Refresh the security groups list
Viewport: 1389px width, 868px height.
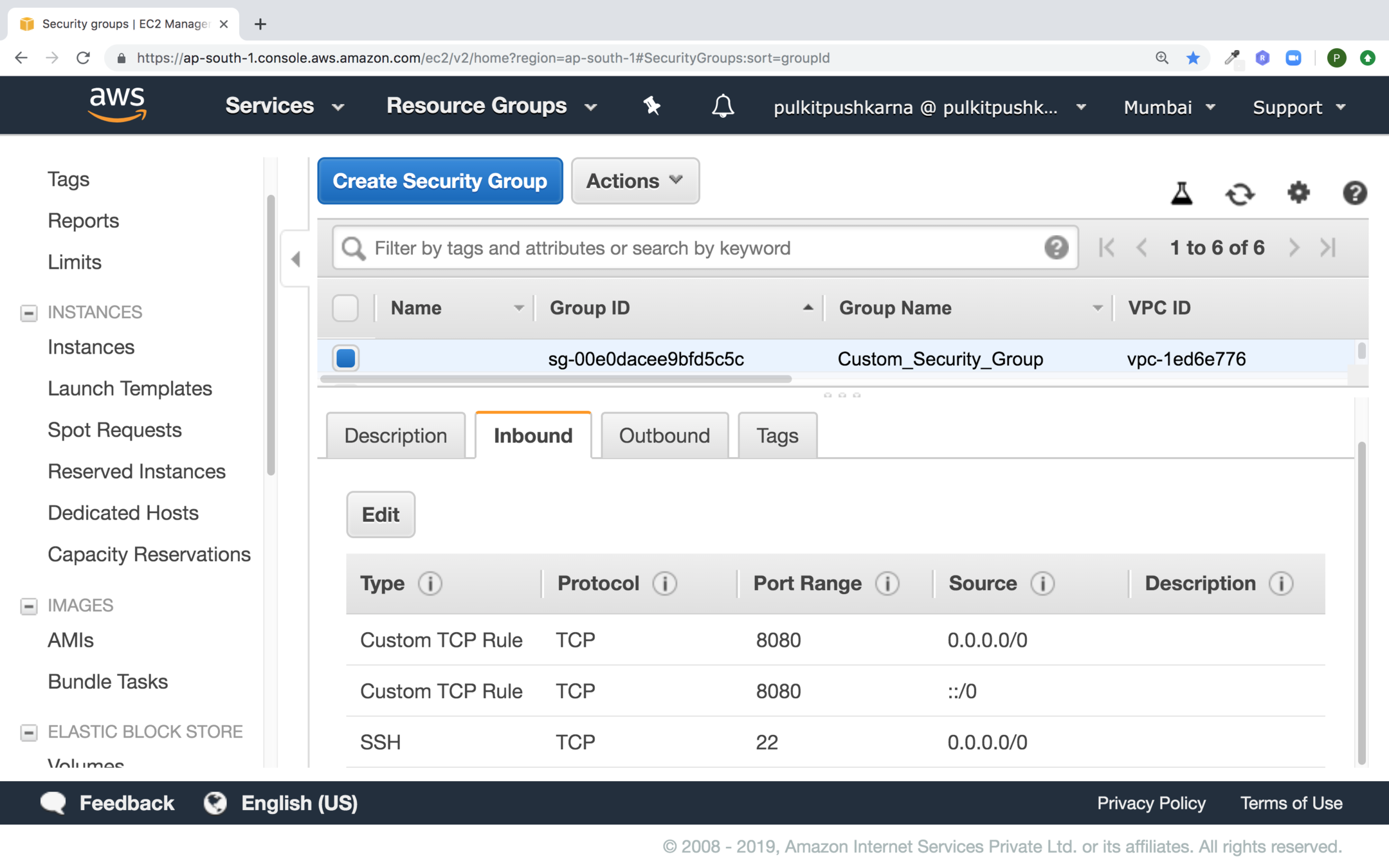click(x=1239, y=193)
